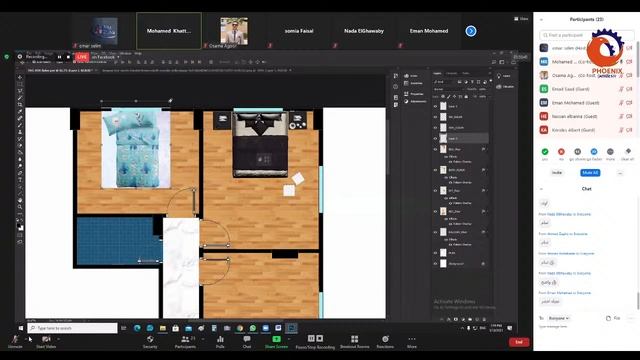Click the Invite button
The width and height of the screenshot is (640, 360).
tap(557, 173)
